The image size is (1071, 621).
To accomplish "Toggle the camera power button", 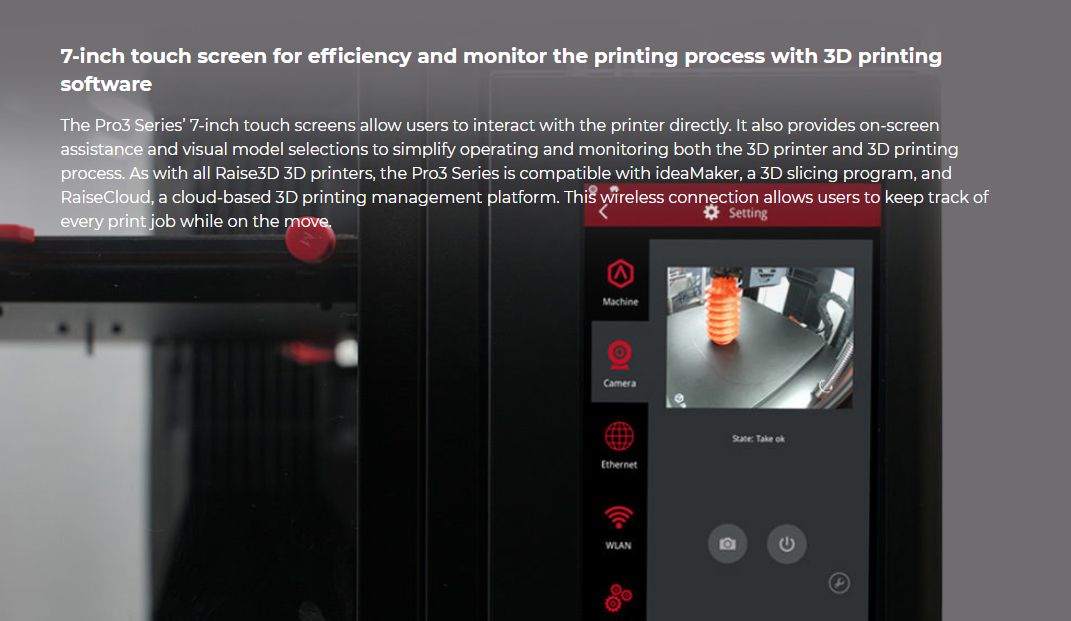I will [x=786, y=544].
